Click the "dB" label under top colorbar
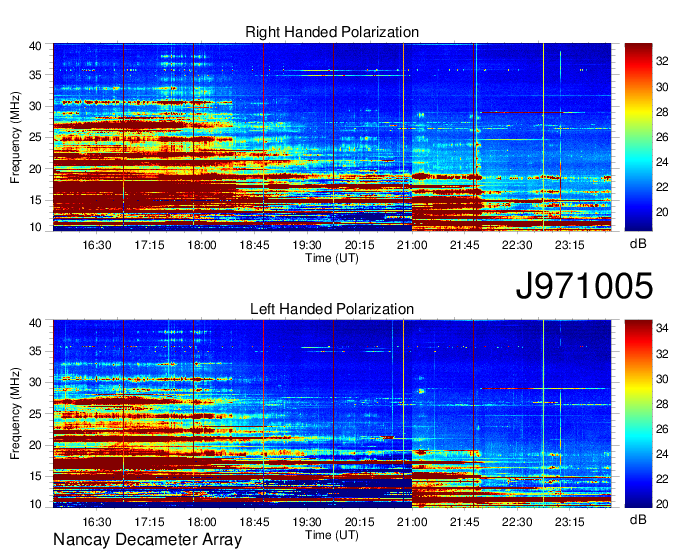Screen dimensions: 680x552 click(x=638, y=244)
